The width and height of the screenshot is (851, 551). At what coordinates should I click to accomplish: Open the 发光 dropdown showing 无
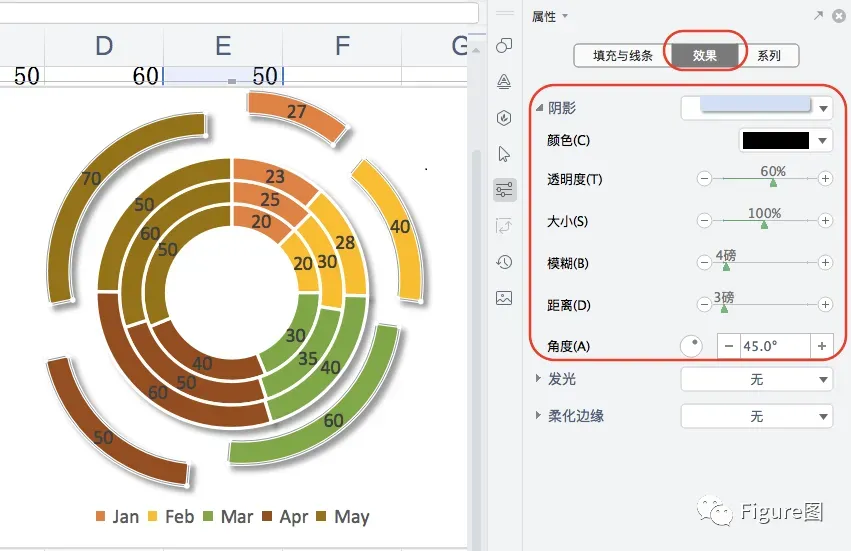pos(756,379)
